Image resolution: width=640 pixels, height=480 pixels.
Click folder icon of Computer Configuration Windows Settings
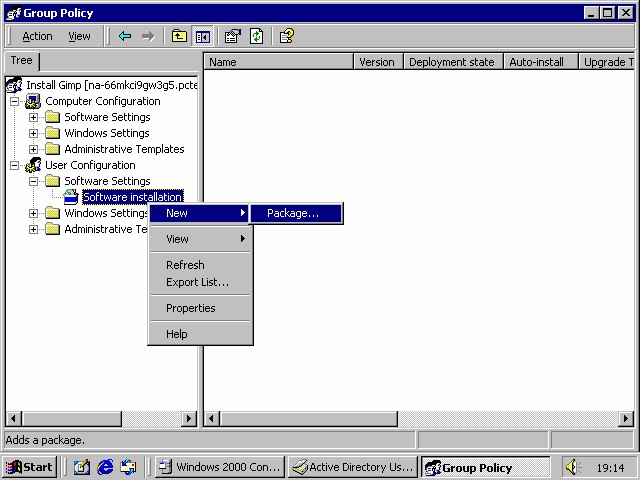(52, 133)
